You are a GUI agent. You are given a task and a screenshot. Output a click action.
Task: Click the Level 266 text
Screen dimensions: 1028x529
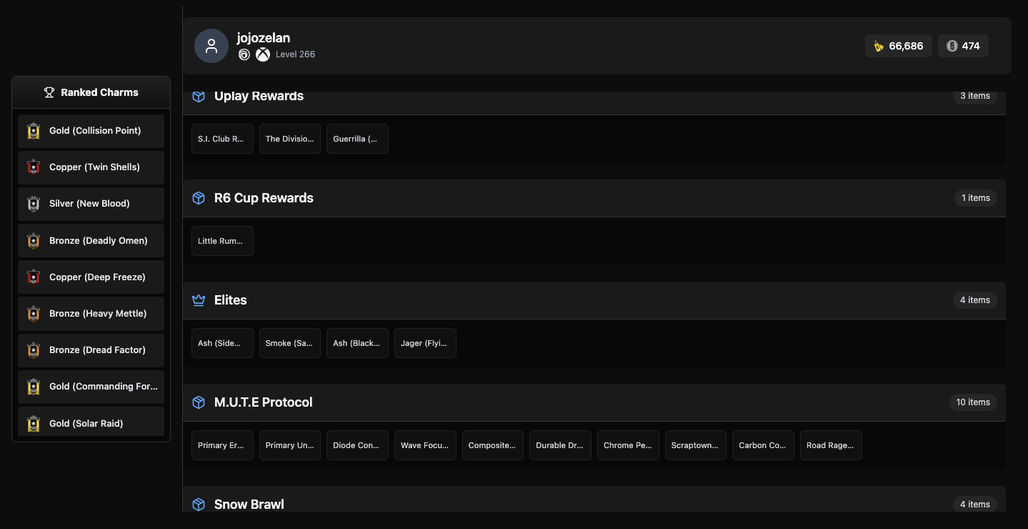tap(295, 54)
